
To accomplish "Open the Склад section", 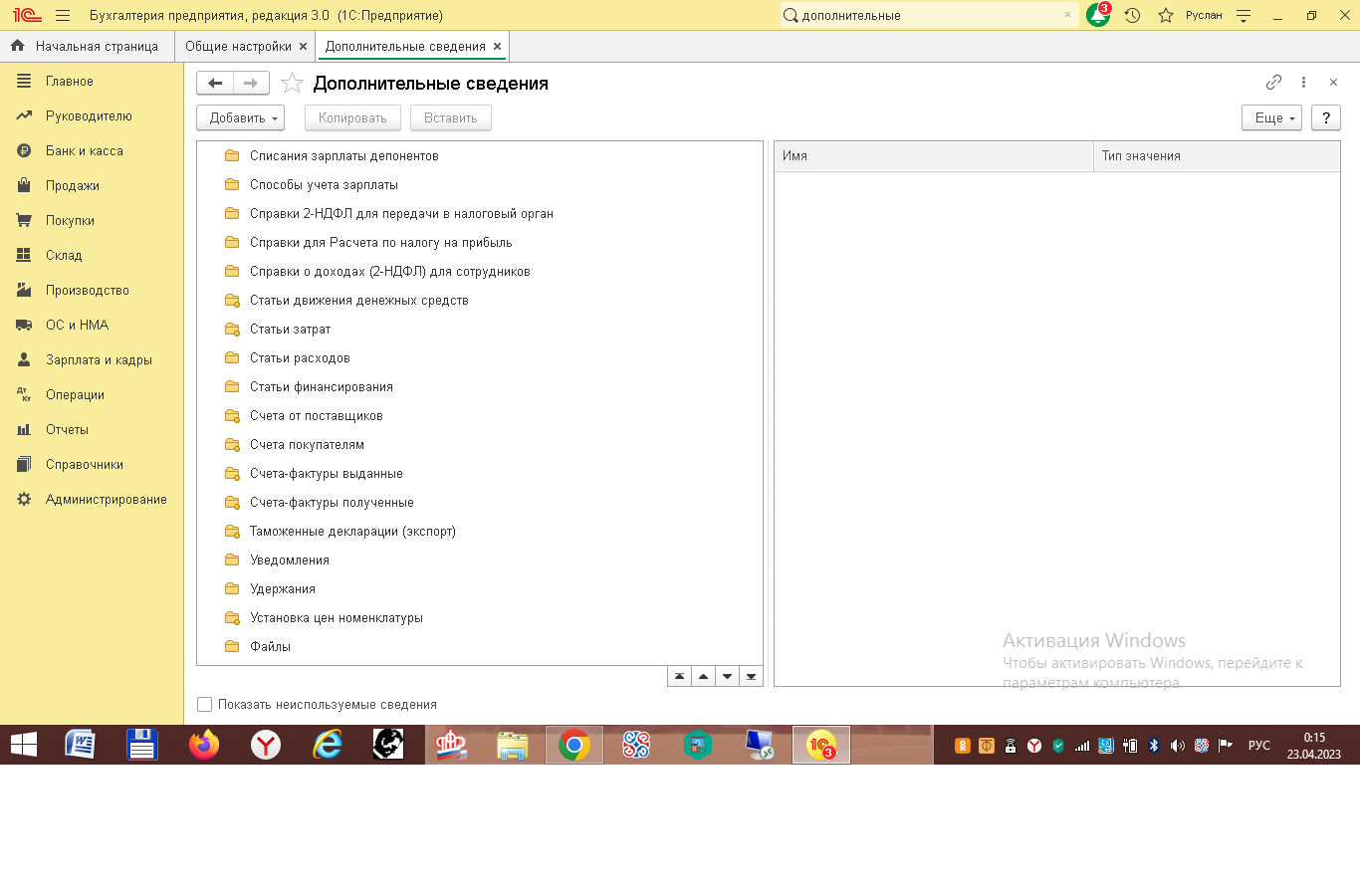I will (64, 255).
